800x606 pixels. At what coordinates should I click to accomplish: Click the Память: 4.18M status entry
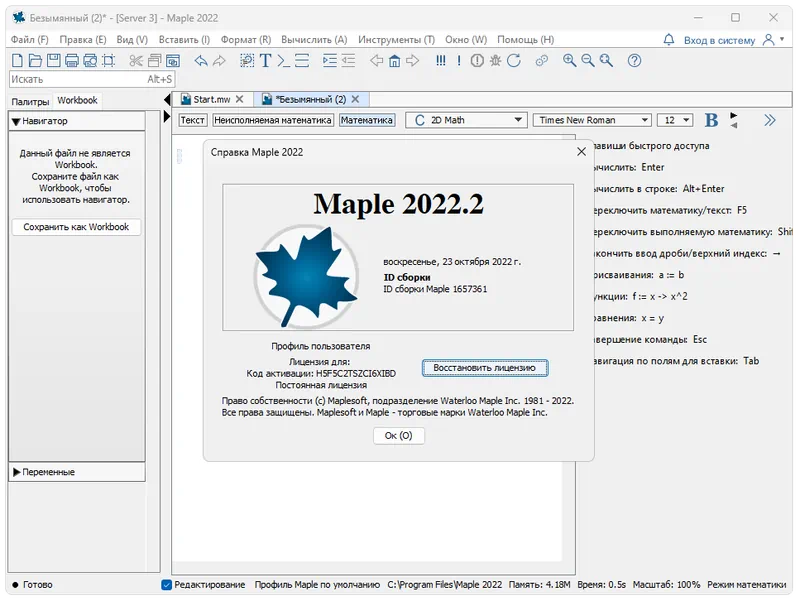539,585
